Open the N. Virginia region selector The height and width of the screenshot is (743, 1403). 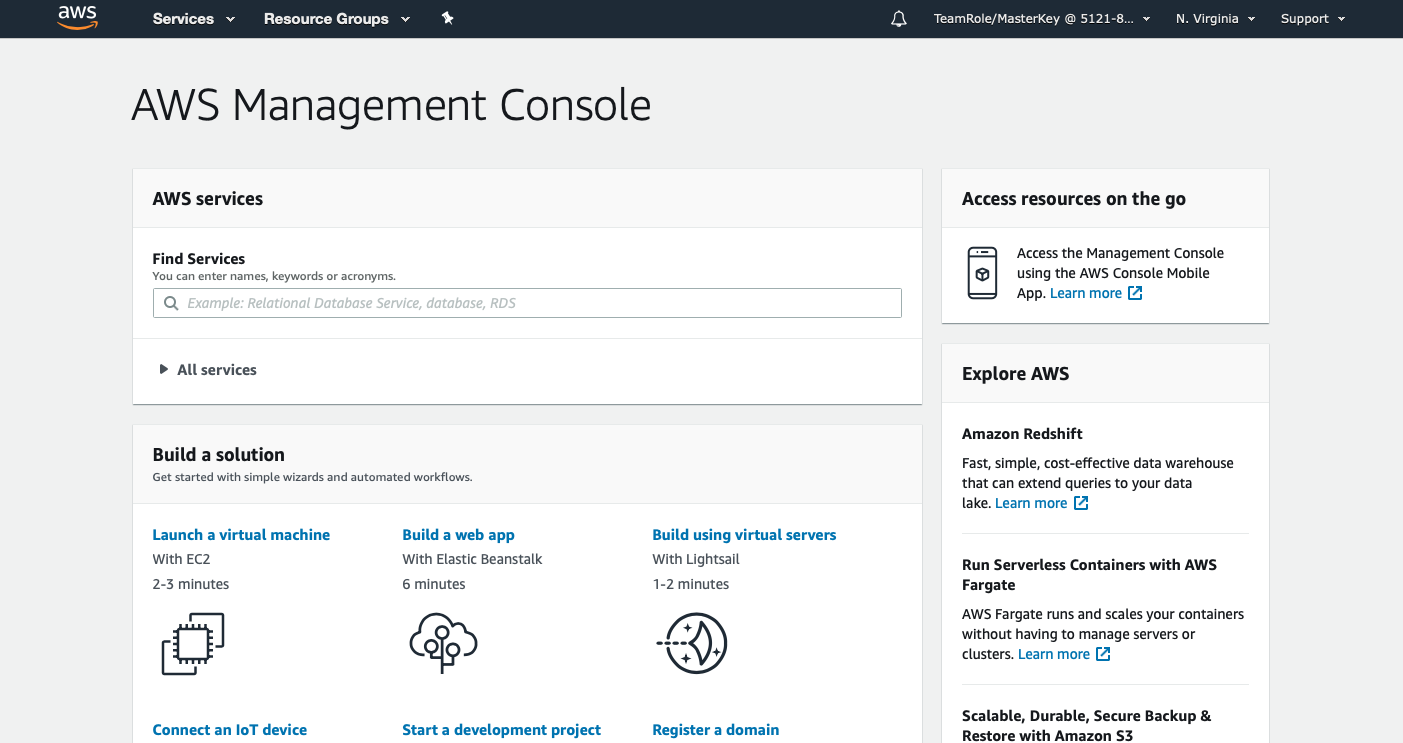[1215, 19]
